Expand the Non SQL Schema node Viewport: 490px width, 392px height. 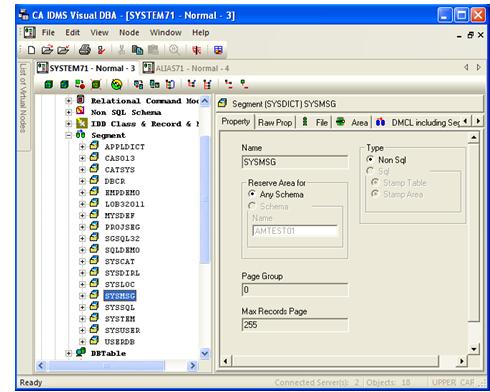68,112
